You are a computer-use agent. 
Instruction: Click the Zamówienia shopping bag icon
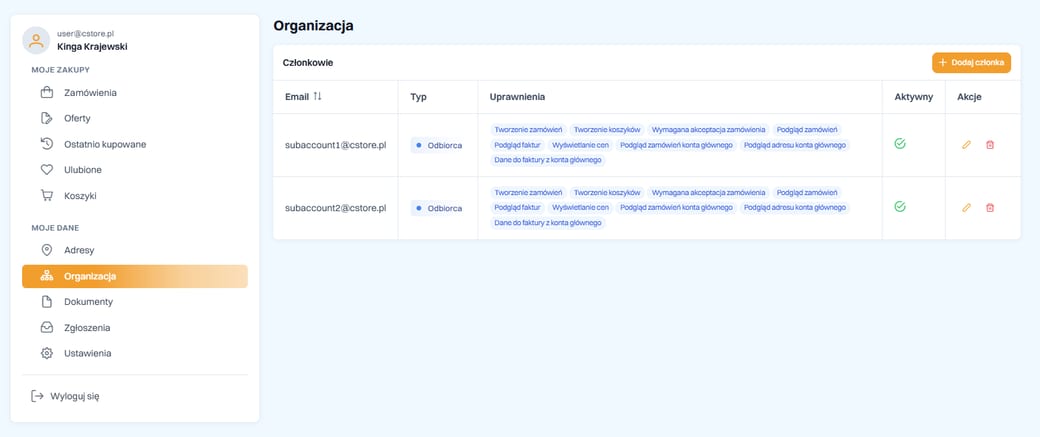46,93
